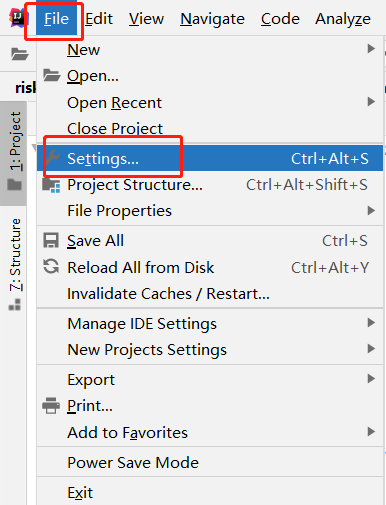
Task: Toggle Power Save Mode
Action: click(x=210, y=462)
